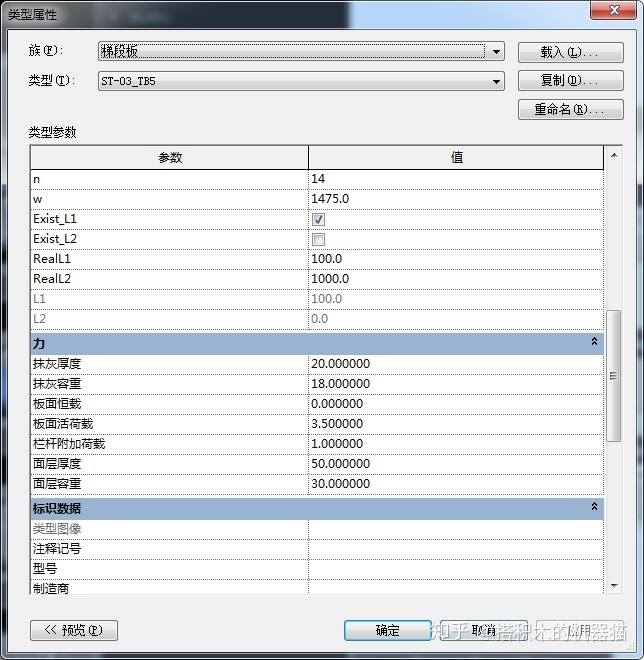Select the 栏杆附加荷载 value 1.000000

pyautogui.click(x=456, y=444)
